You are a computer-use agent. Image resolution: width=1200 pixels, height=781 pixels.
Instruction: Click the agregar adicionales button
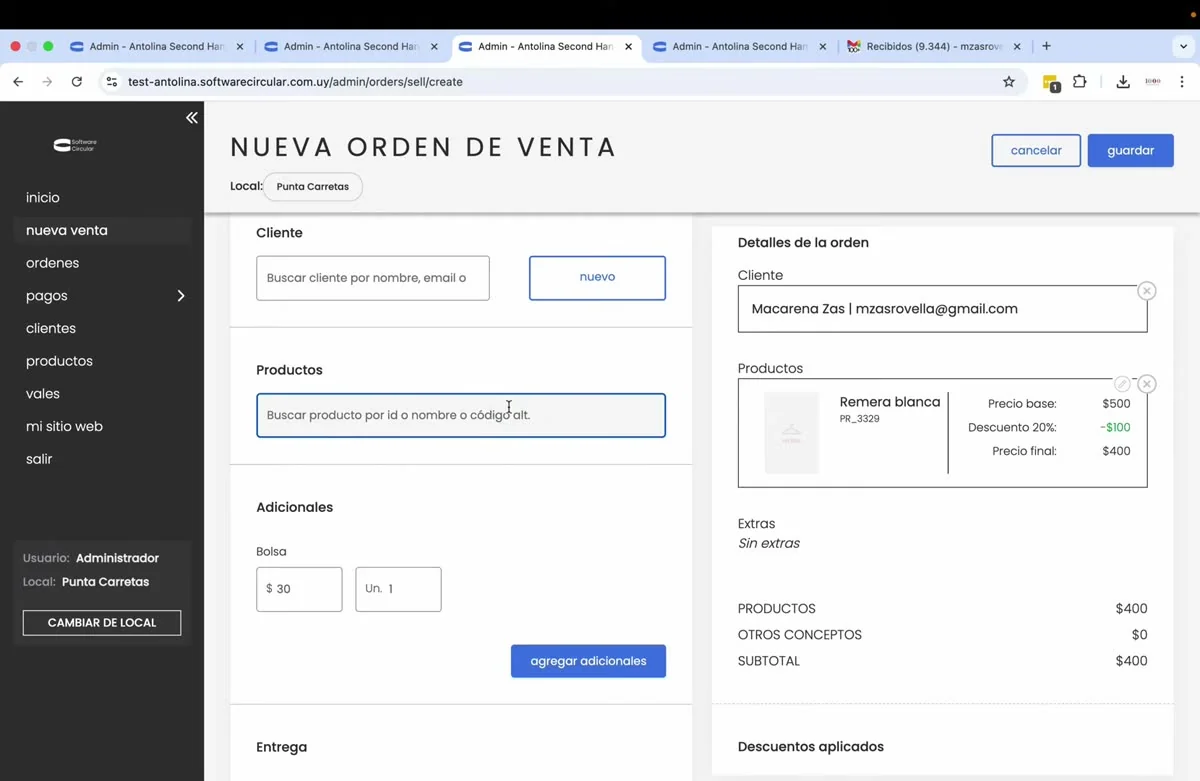pos(588,661)
